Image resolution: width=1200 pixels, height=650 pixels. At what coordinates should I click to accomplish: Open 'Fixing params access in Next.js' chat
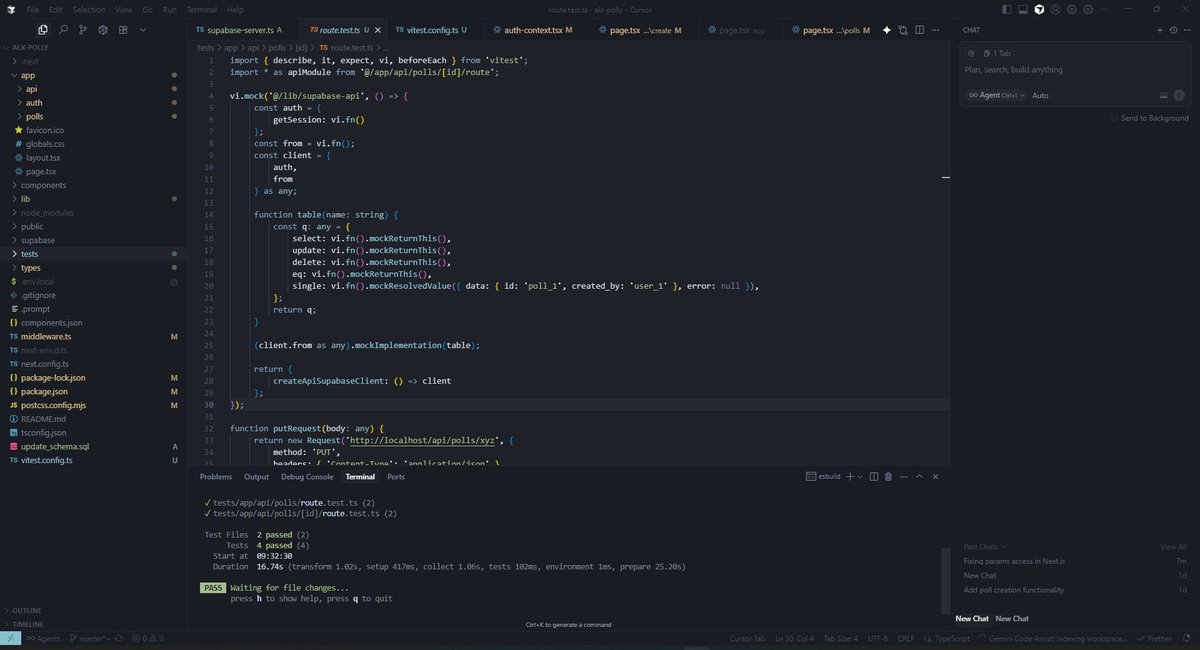click(1012, 561)
